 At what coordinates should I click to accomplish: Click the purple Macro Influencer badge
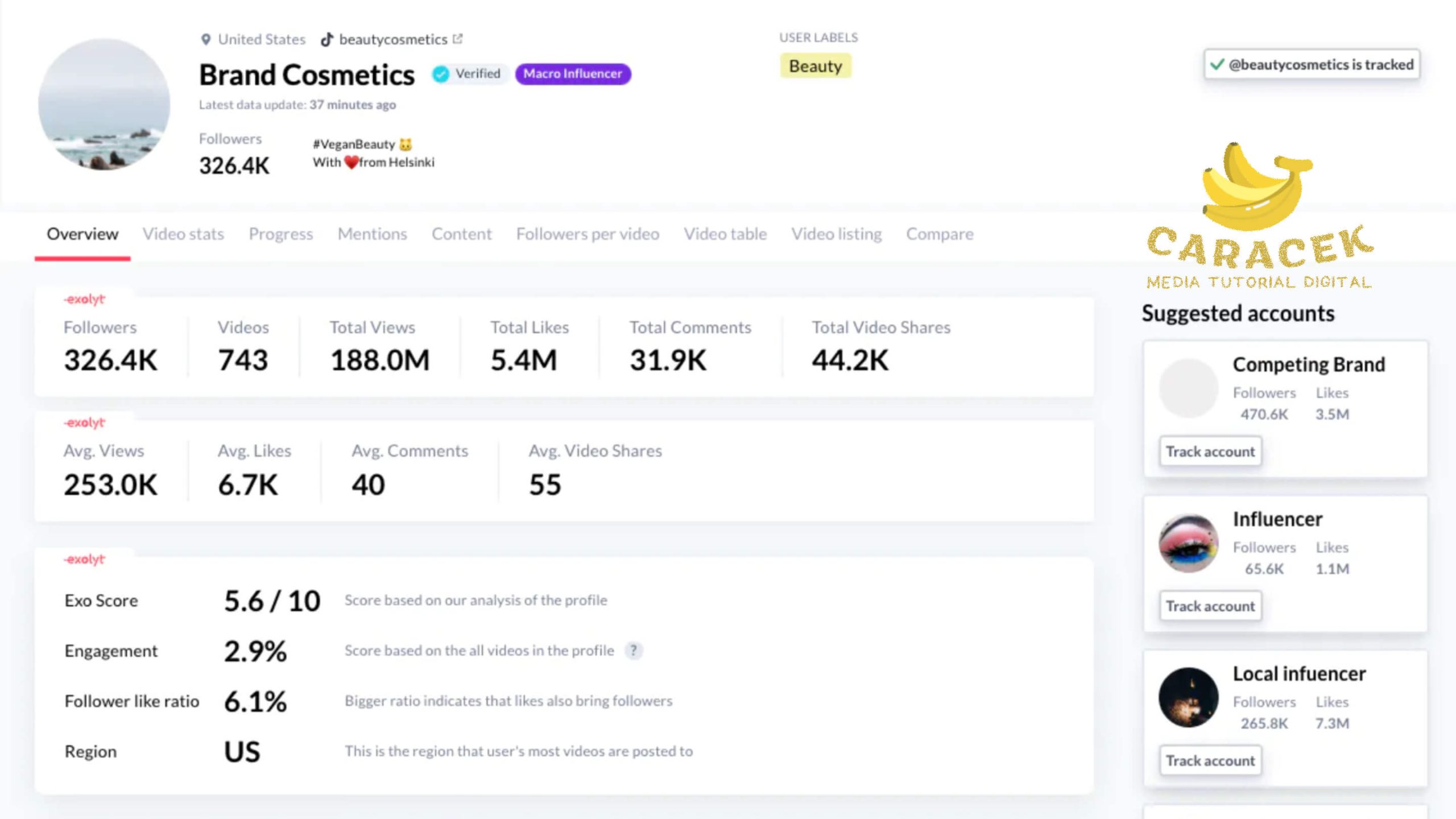[x=573, y=74]
